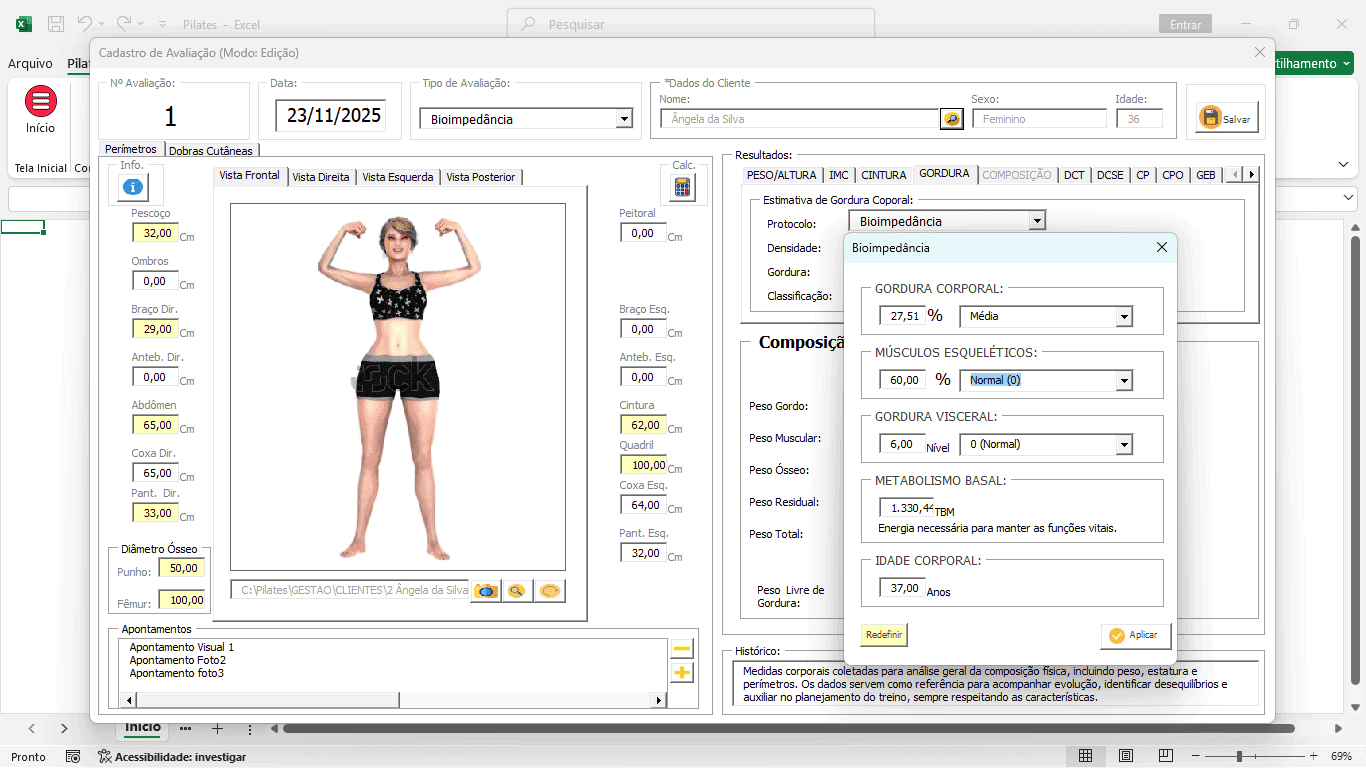Viewport: 1366px width, 768px height.
Task: Click the Gordura Corporal percent field
Action: (902, 316)
